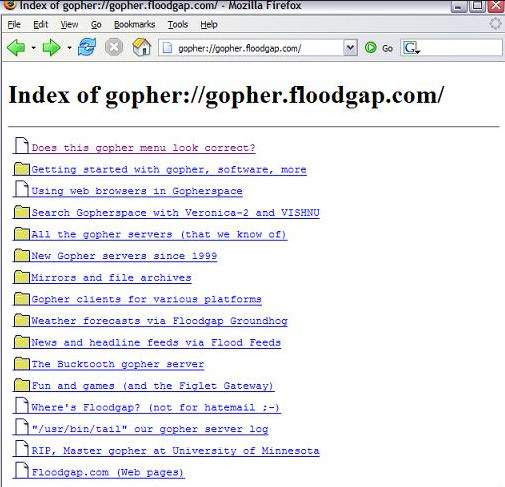Click folder icon beside 'The Bucktooth gopher server'
505x487 pixels.
(22, 363)
